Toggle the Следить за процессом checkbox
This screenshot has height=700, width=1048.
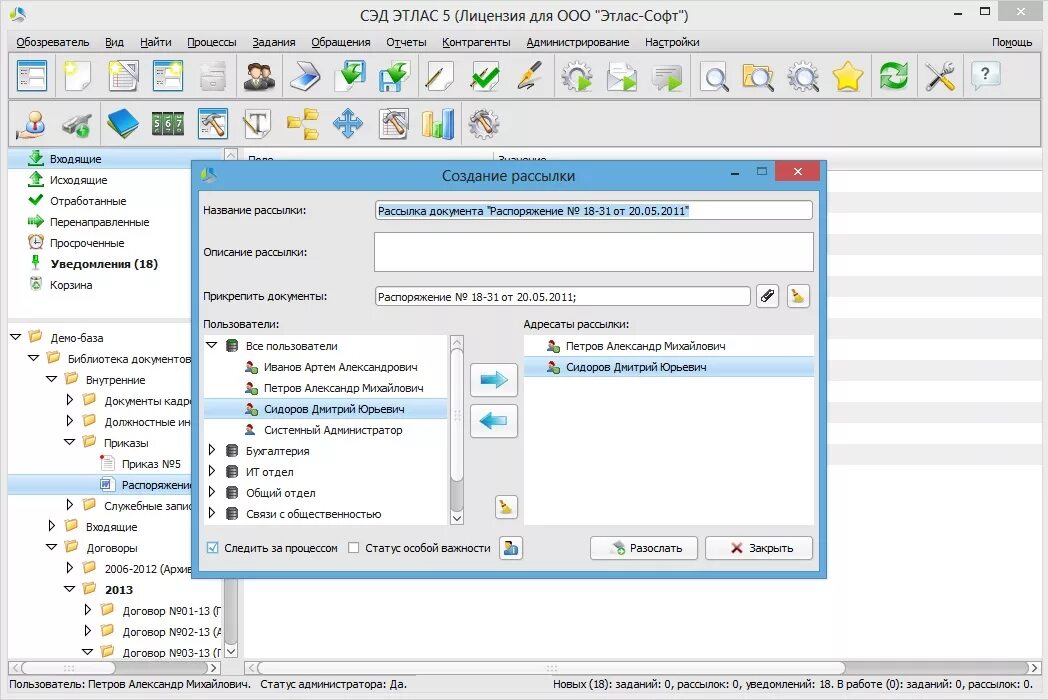coord(213,548)
